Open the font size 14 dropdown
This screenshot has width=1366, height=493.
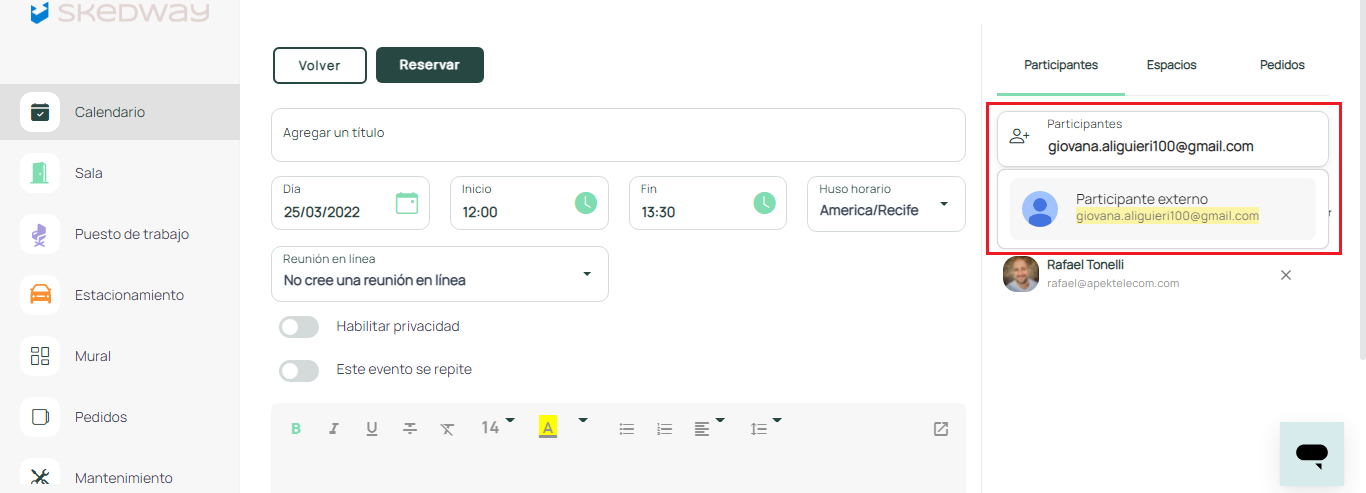coord(497,427)
